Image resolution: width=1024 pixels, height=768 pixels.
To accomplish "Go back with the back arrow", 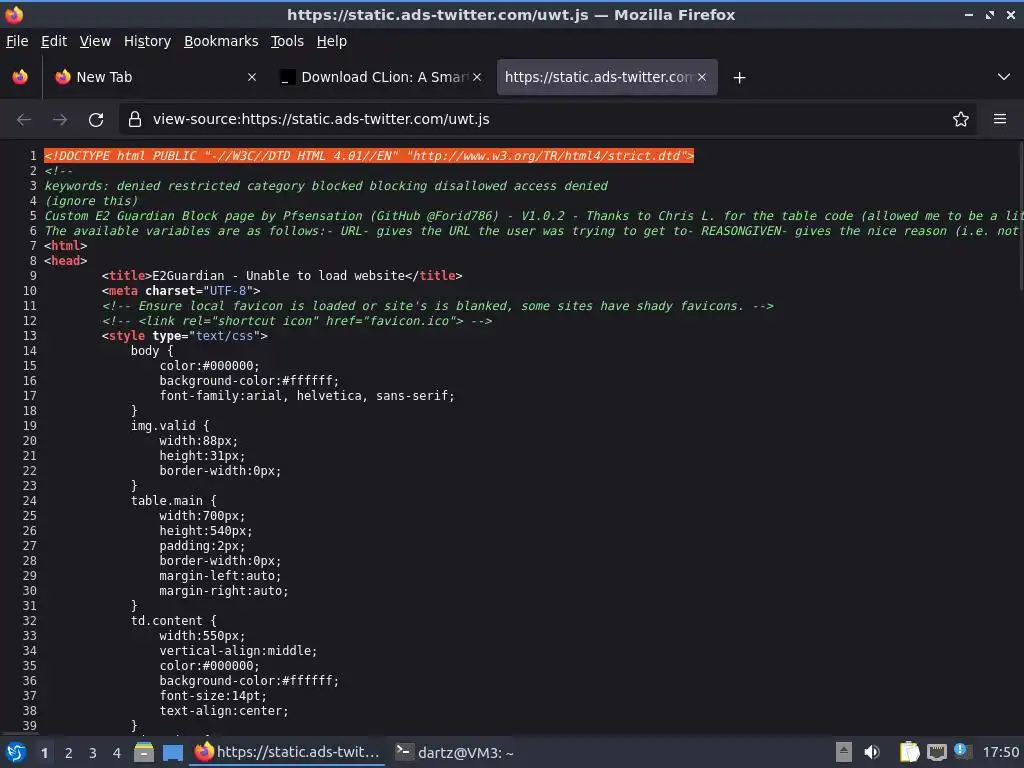I will pyautogui.click(x=24, y=120).
